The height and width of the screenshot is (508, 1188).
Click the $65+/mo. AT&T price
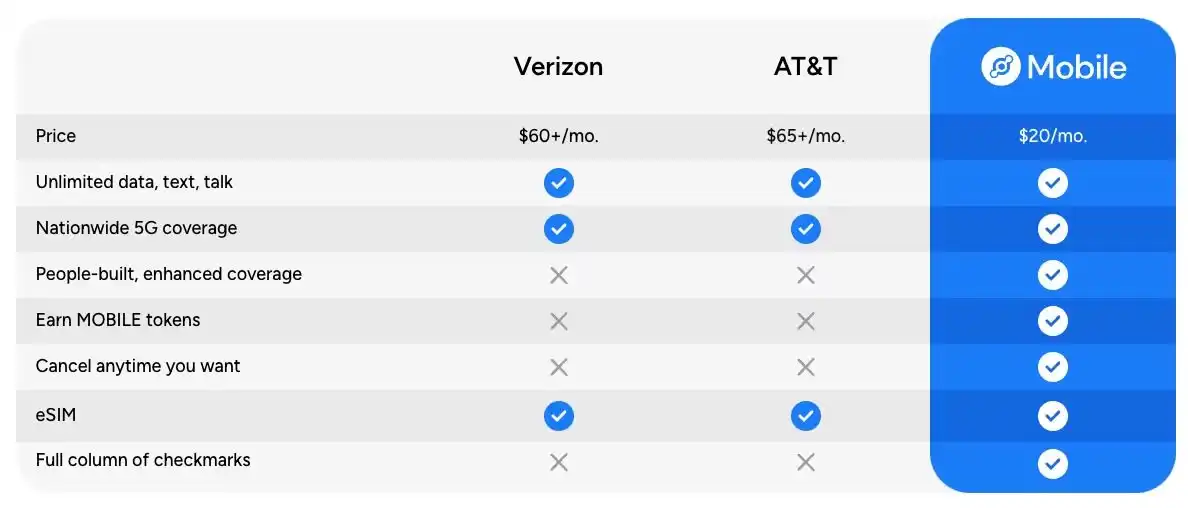click(x=805, y=137)
